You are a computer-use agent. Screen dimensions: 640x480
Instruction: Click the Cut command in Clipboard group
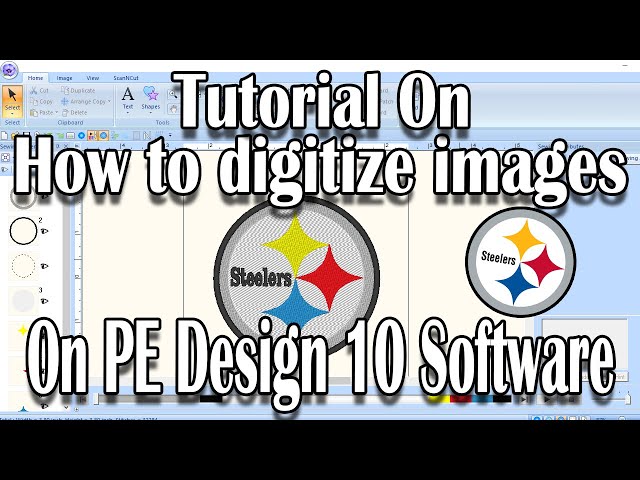[40, 90]
